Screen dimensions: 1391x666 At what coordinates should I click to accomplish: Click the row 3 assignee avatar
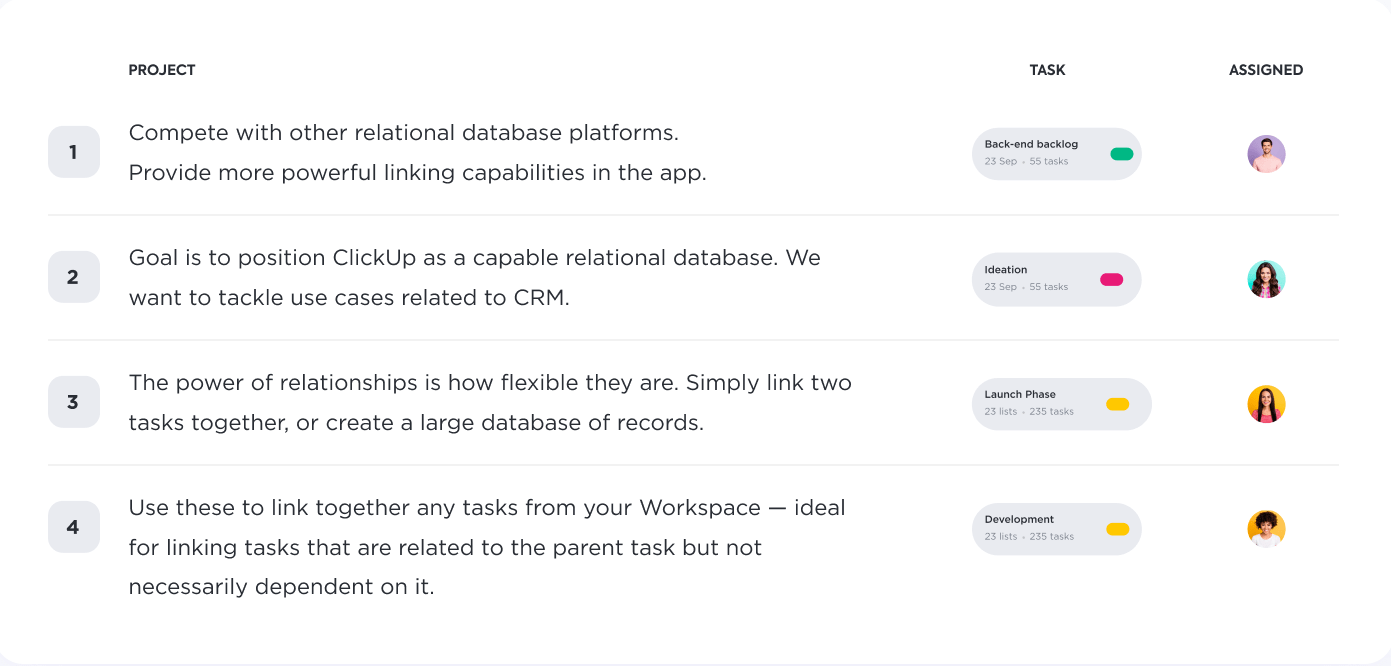pos(1266,404)
